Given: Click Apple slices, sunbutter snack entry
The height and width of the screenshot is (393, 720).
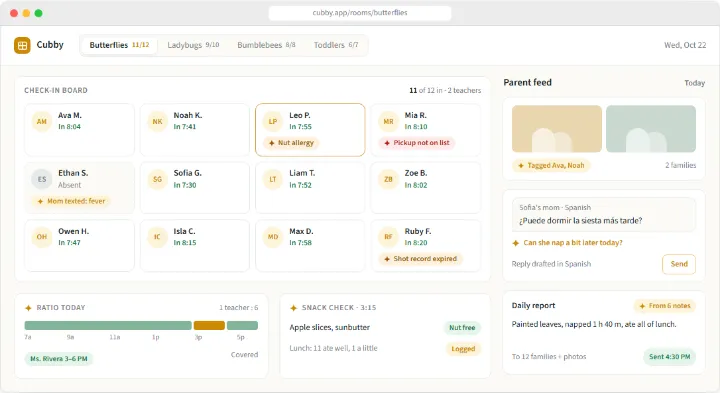Looking at the screenshot, I should pos(329,327).
